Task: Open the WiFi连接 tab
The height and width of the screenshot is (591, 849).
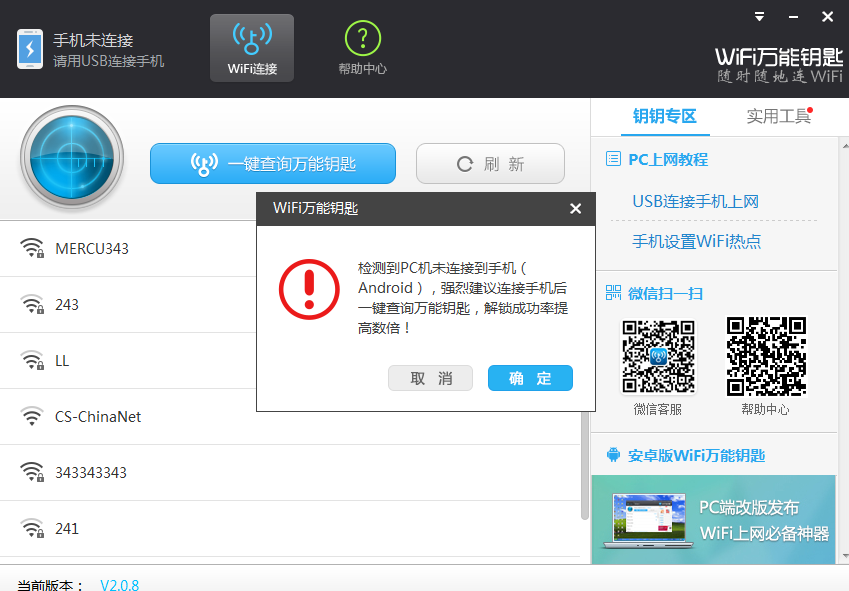Action: (252, 48)
